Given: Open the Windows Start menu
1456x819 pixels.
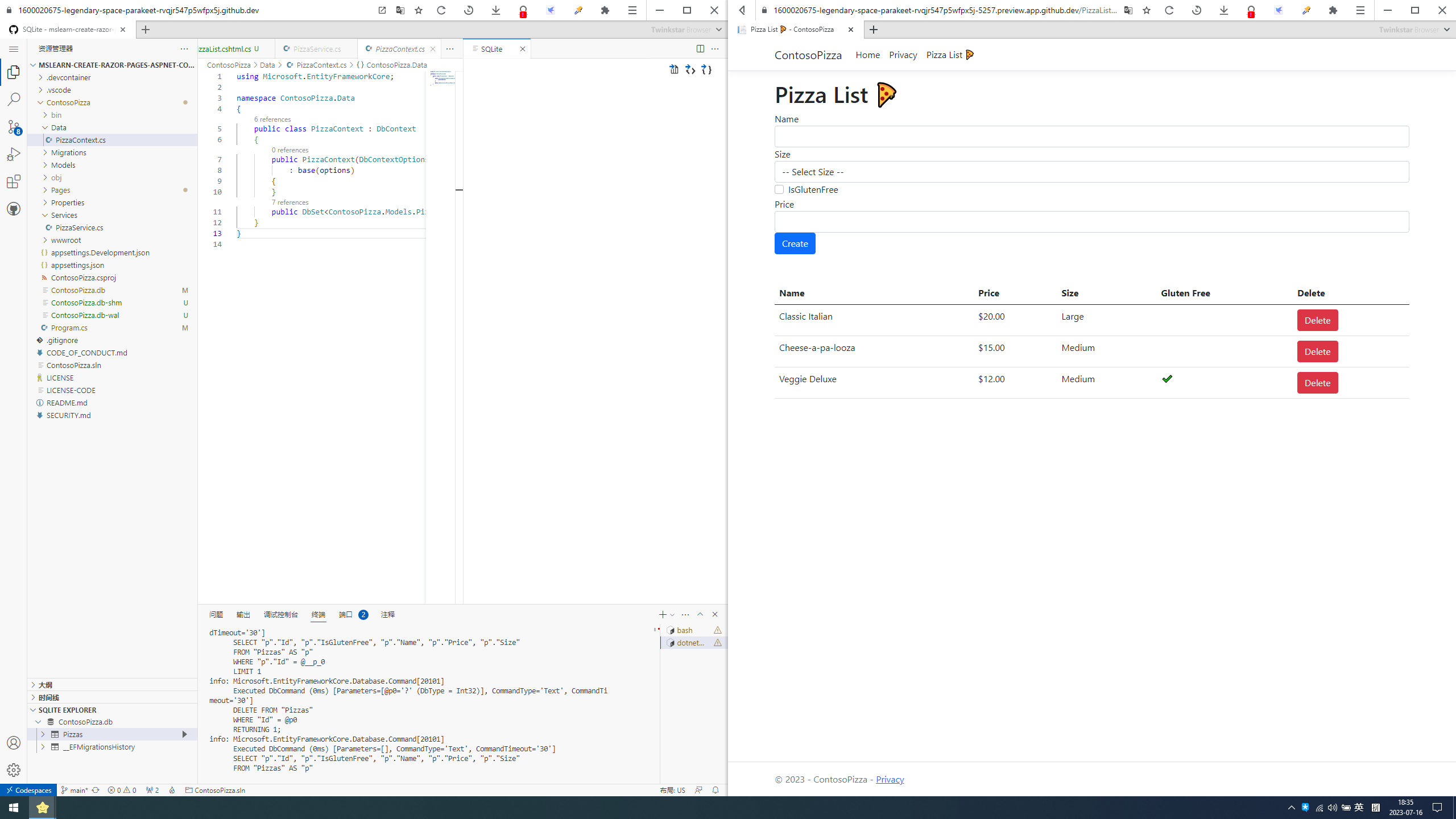Looking at the screenshot, I should 14,807.
